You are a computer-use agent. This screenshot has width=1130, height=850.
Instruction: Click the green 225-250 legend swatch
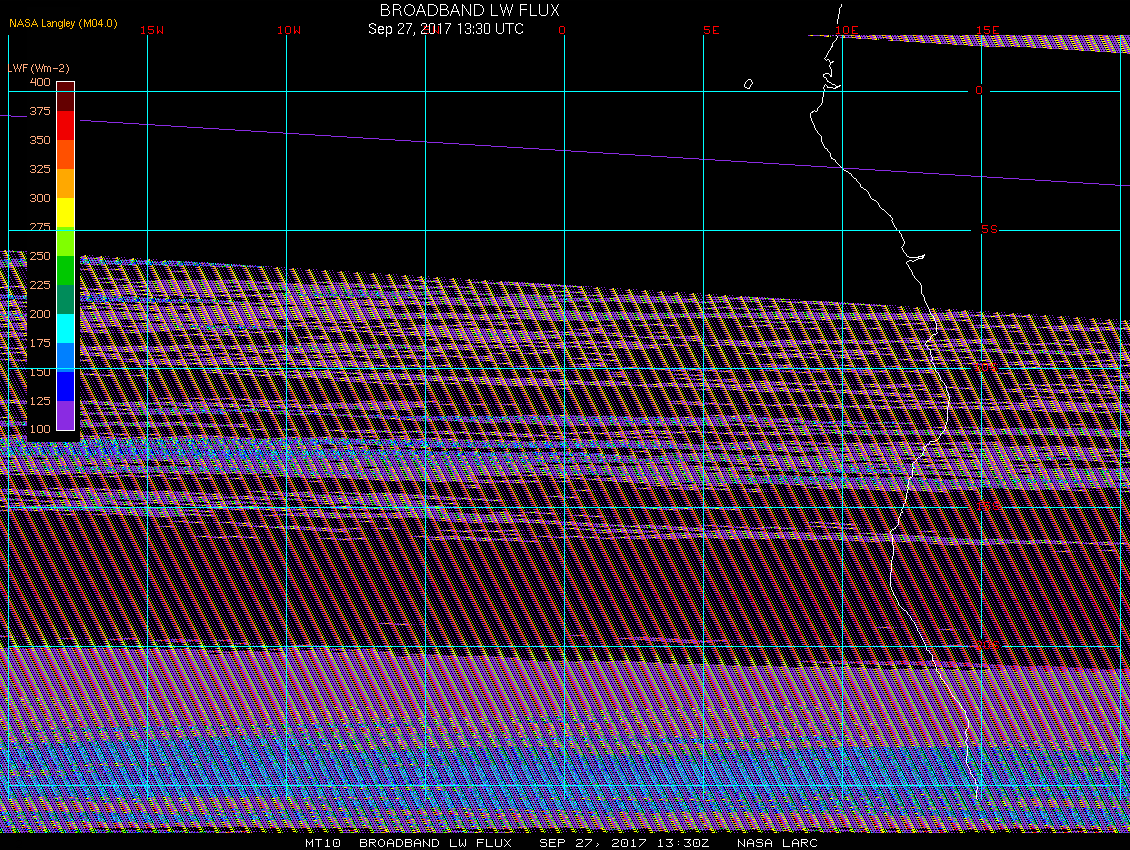pos(66,270)
